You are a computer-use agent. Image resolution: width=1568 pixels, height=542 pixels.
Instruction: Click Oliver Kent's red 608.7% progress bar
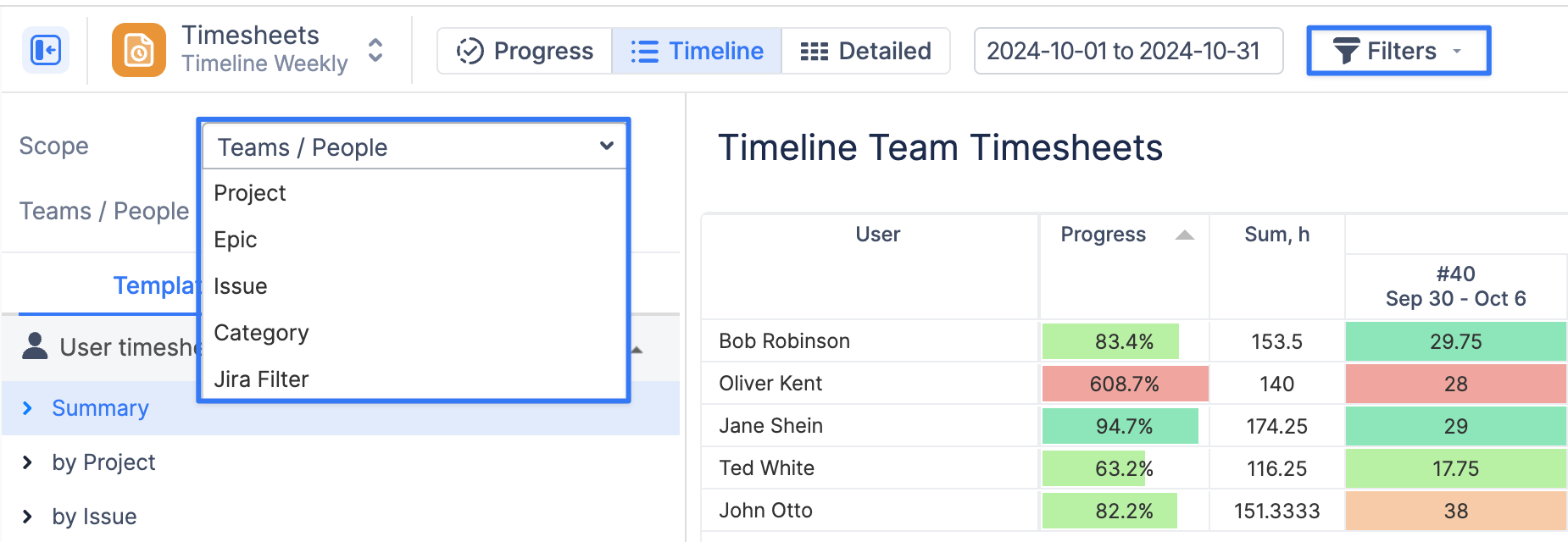(x=1124, y=384)
